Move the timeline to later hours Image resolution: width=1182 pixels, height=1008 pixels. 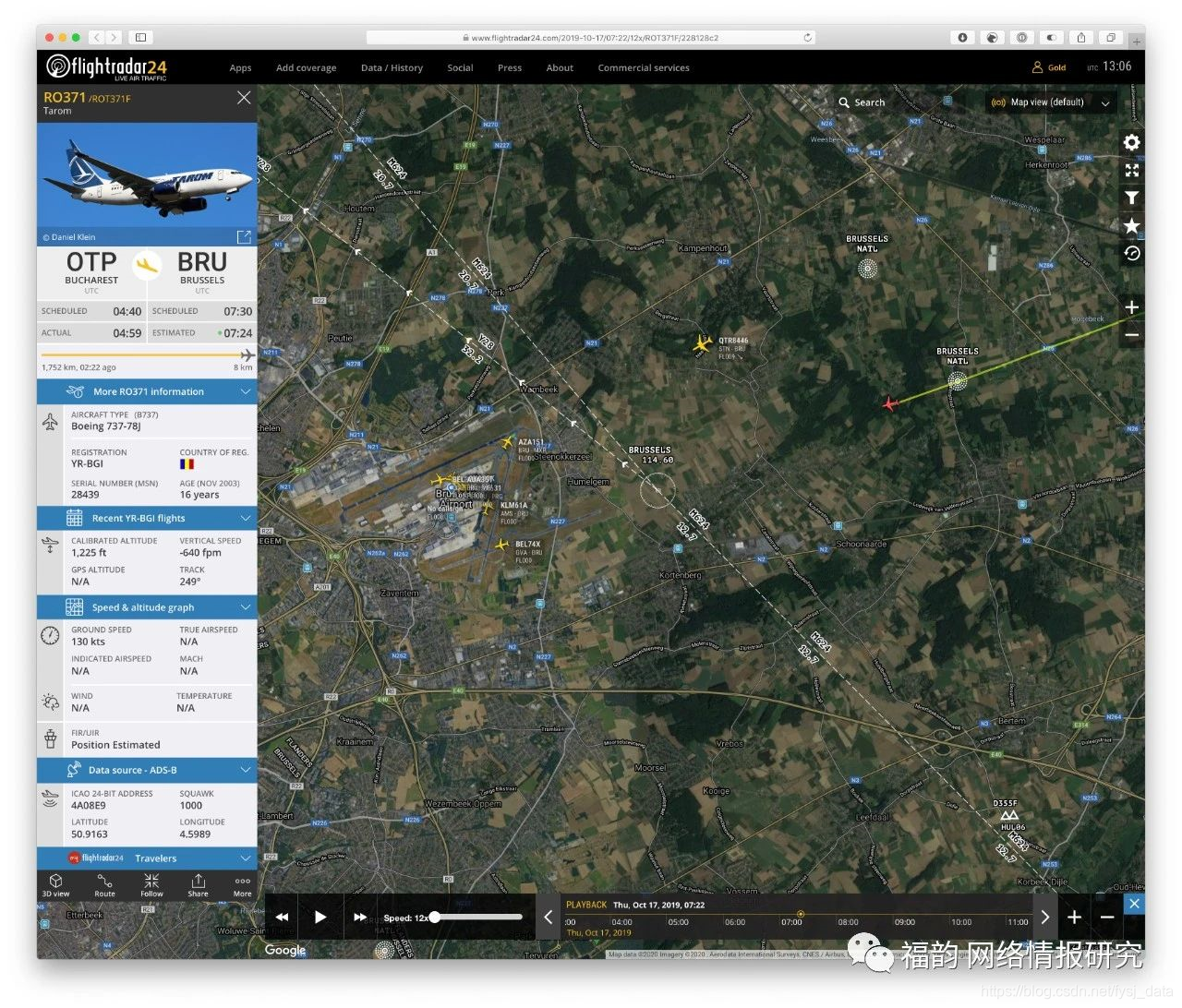[1044, 917]
